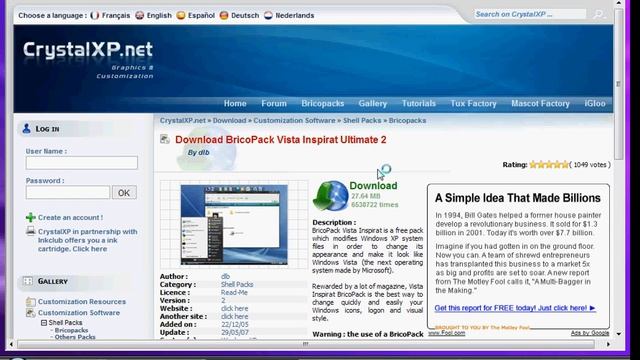Open the iGloo menu item
Screen dimensions: 640x360
[x=595, y=104]
